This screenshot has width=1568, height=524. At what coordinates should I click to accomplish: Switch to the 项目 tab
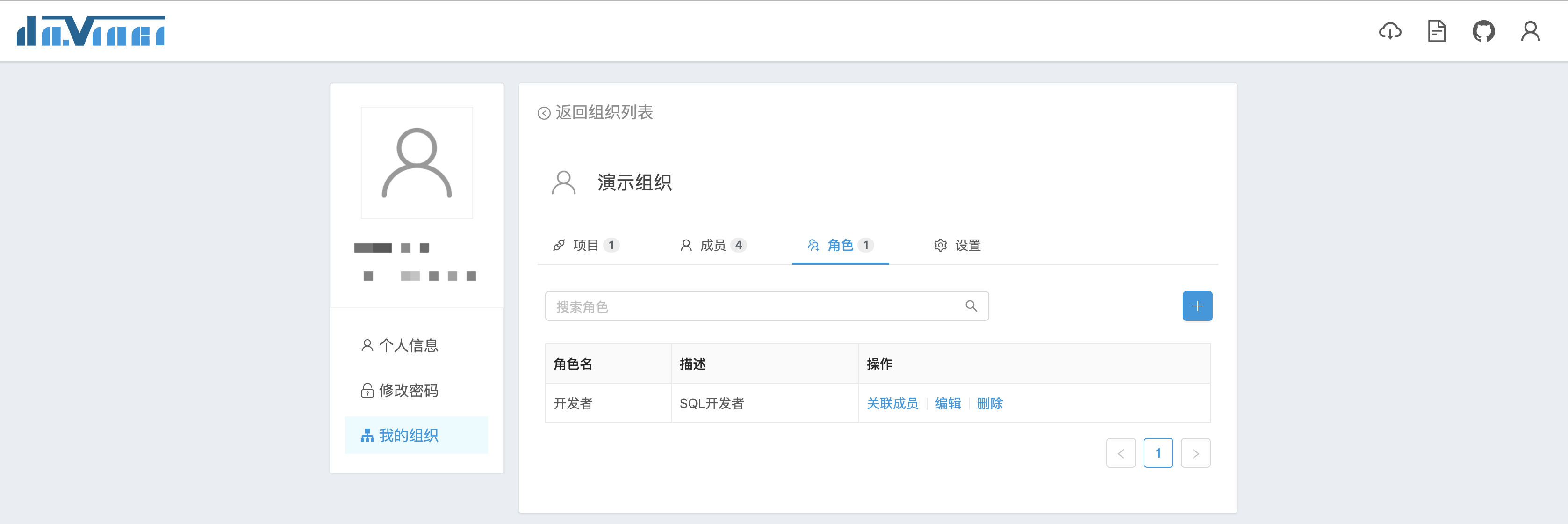pyautogui.click(x=585, y=245)
